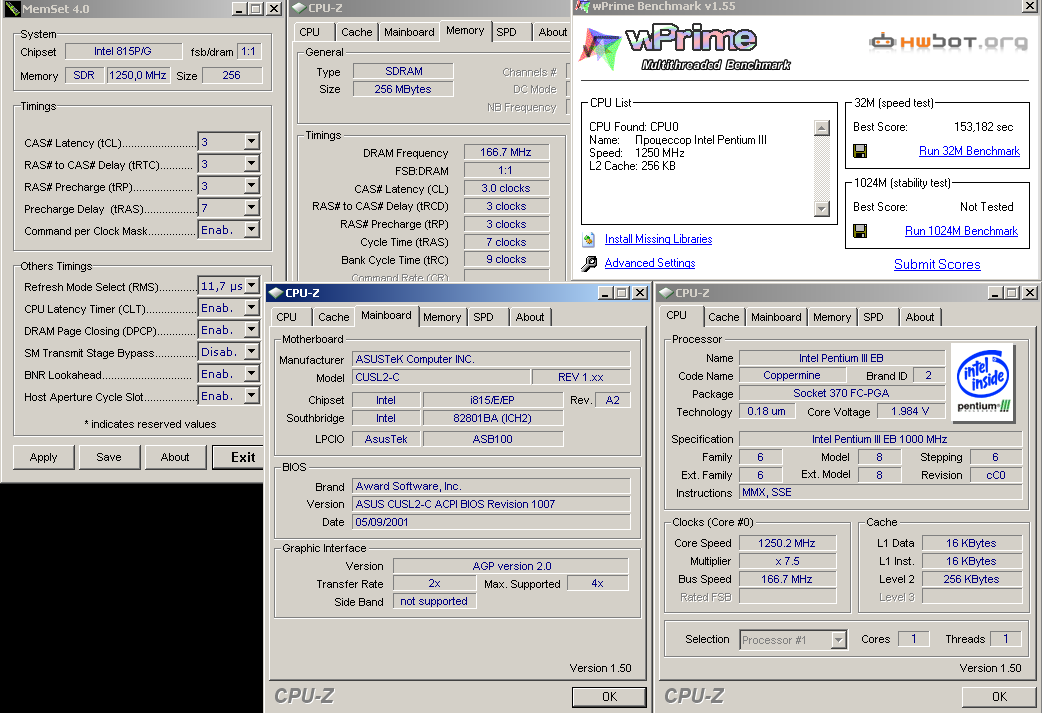Click the 1250,0 MHz memory field in MemSet
1042x713 pixels.
click(138, 76)
